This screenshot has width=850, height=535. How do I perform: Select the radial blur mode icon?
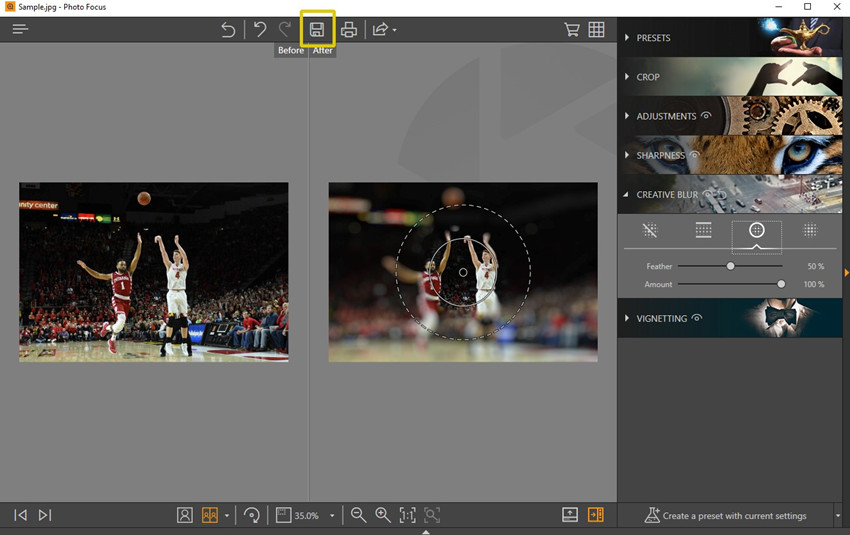[757, 230]
